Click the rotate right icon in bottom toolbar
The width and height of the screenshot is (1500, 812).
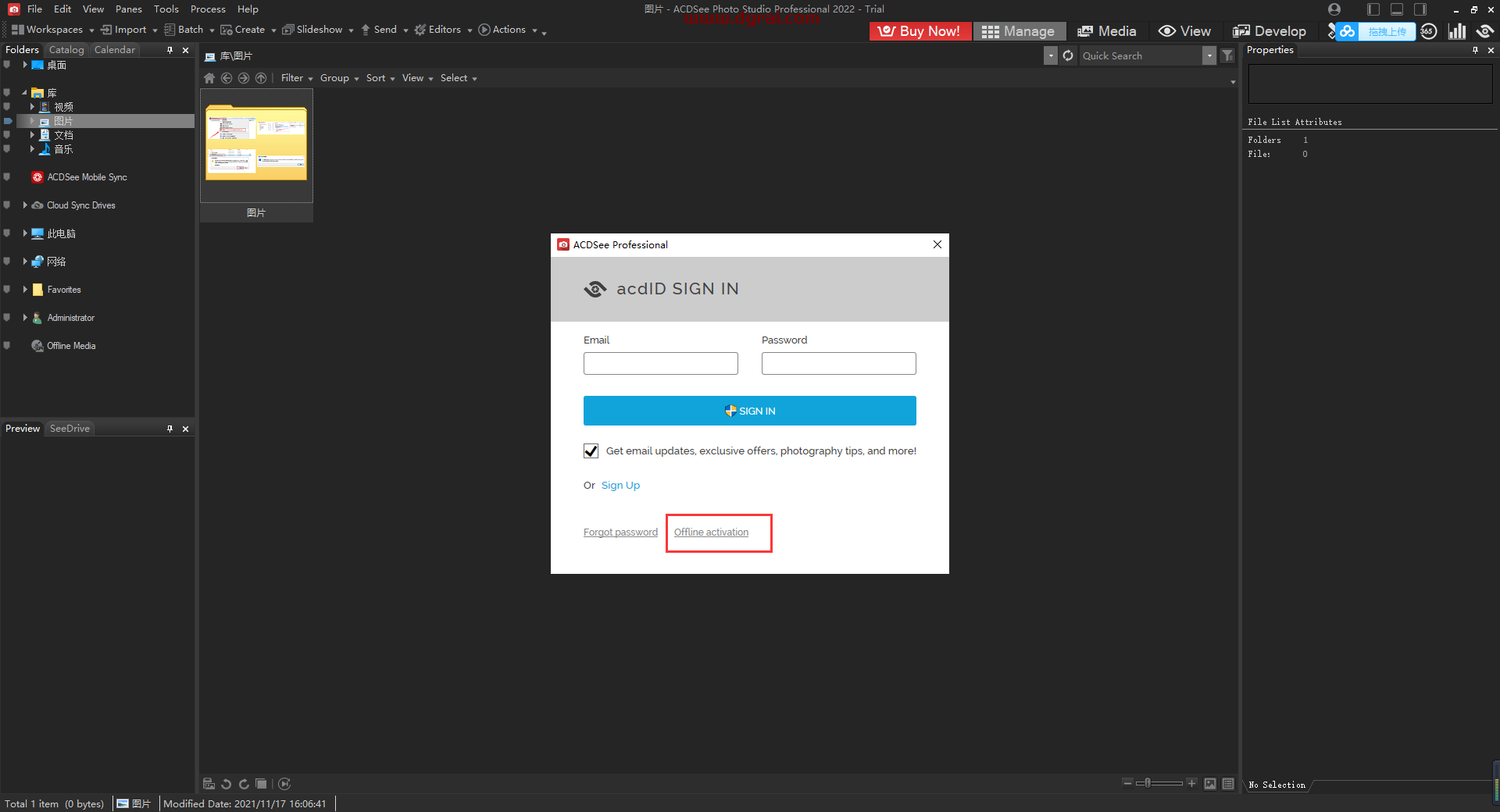pos(244,784)
